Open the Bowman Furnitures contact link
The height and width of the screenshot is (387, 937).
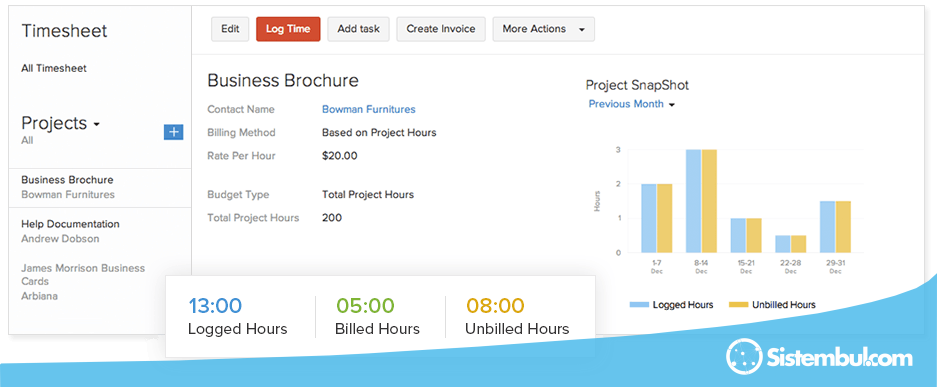coord(369,109)
